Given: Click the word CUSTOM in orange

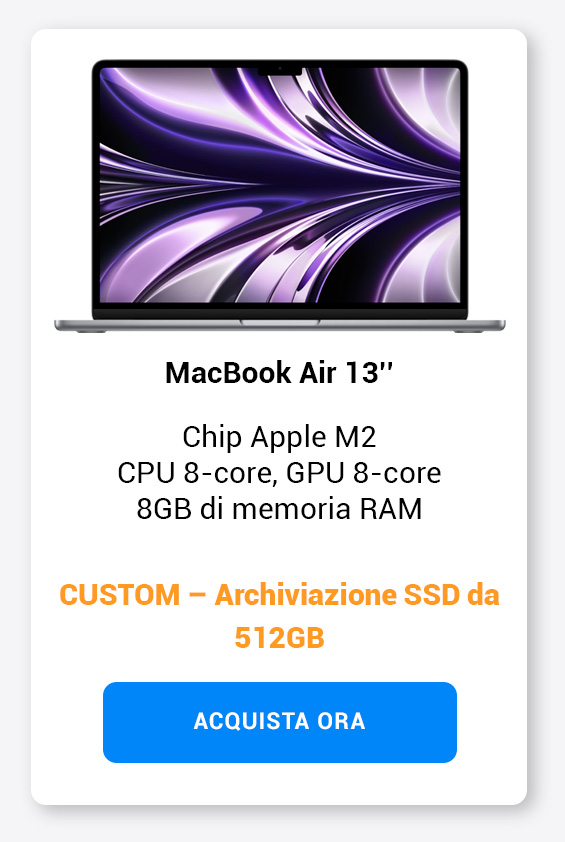Looking at the screenshot, I should click(x=119, y=595).
